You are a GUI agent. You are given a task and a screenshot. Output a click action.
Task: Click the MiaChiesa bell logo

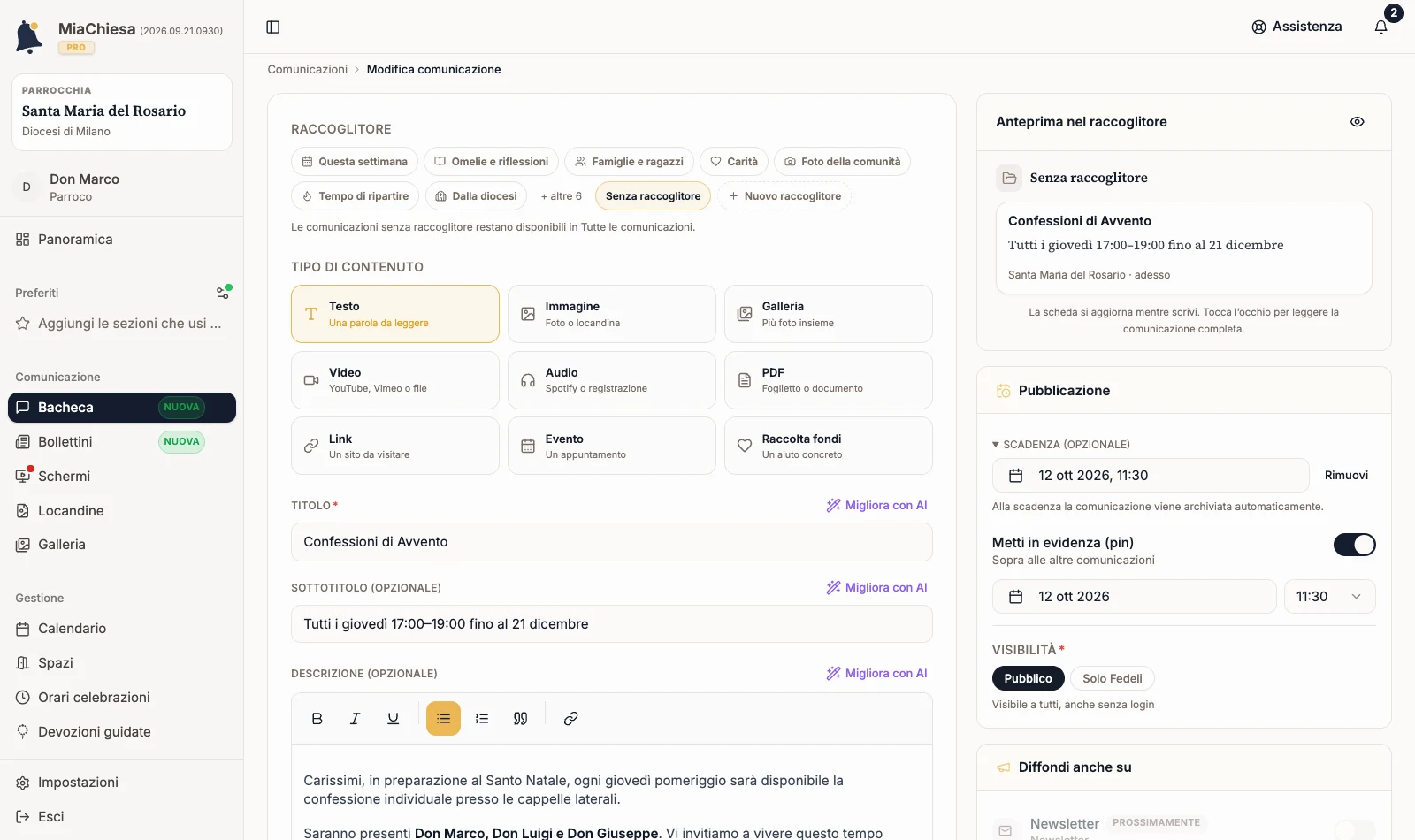[29, 37]
